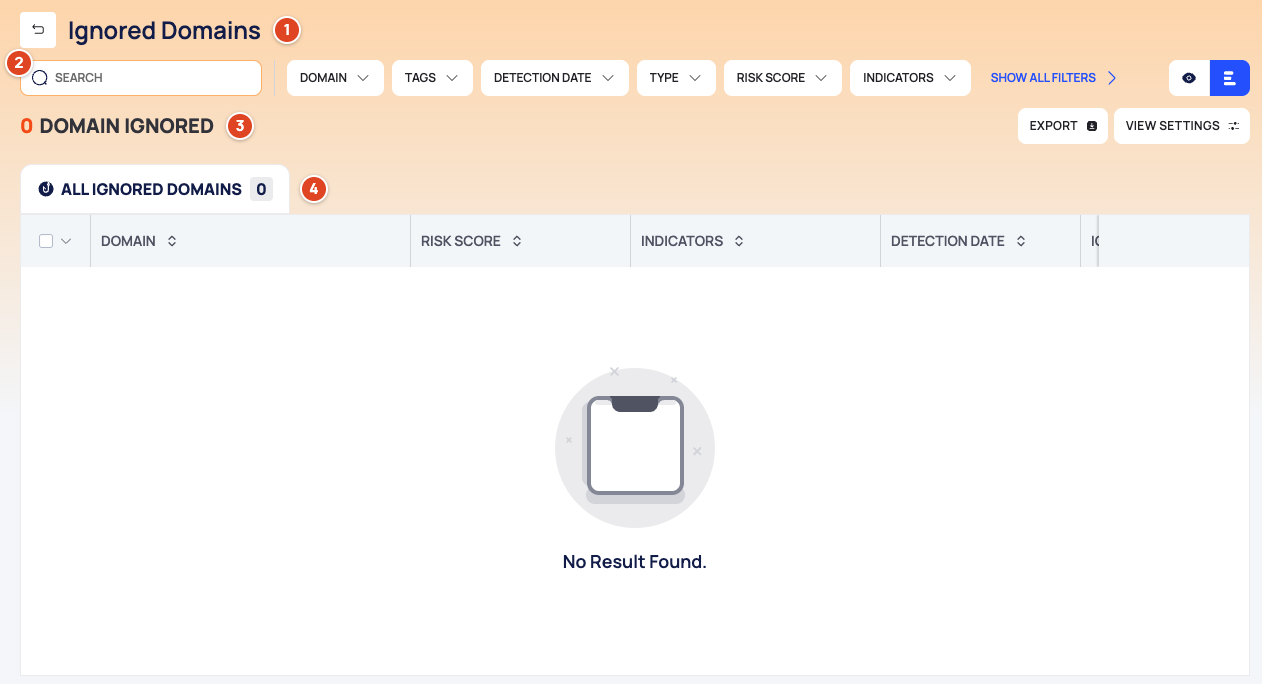Image resolution: width=1262 pixels, height=684 pixels.
Task: Click Show All Filters link
Action: (1053, 78)
